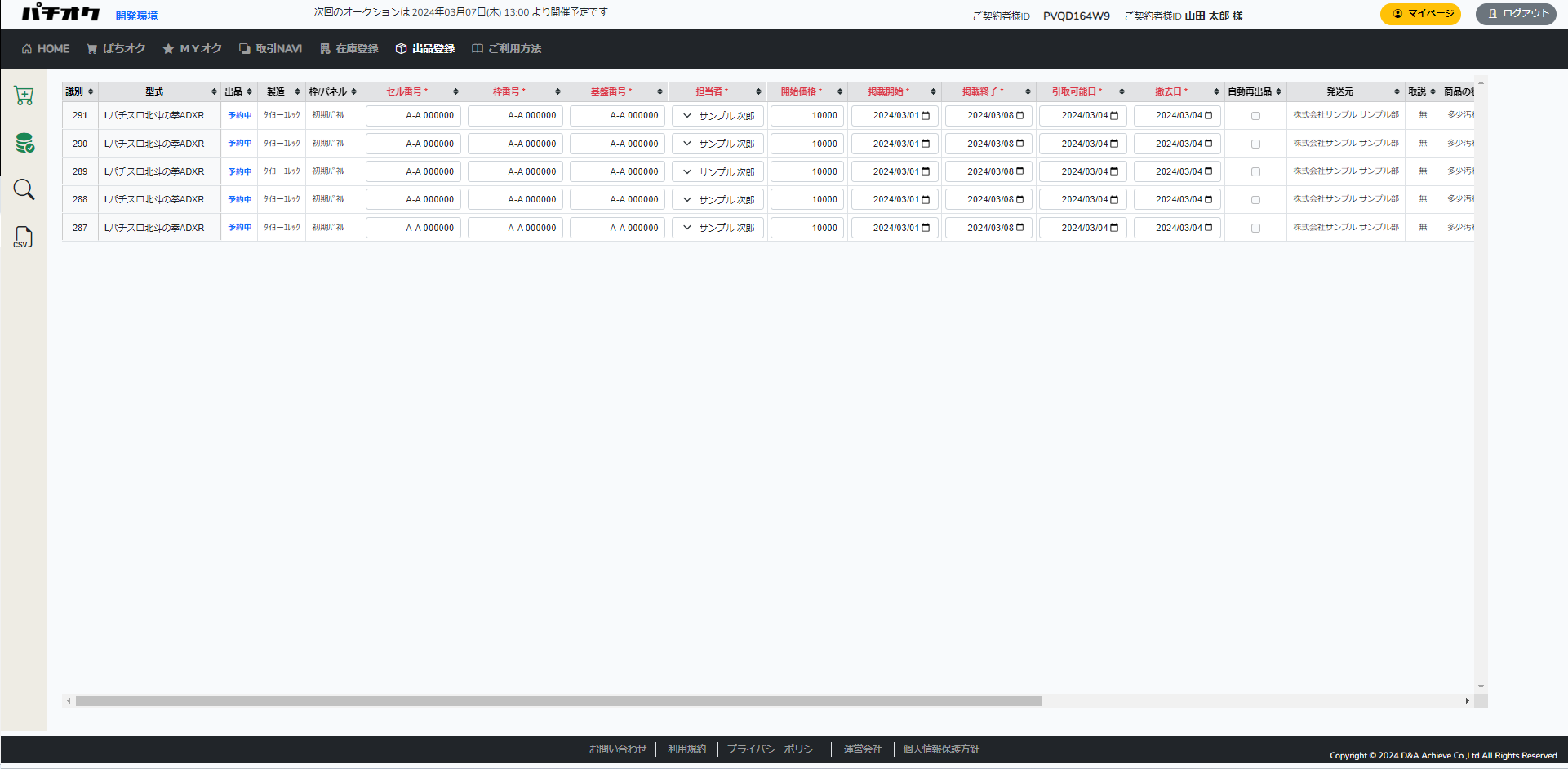The width and height of the screenshot is (1568, 769).
Task: Click the database checkmark sidebar icon
Action: point(24,143)
